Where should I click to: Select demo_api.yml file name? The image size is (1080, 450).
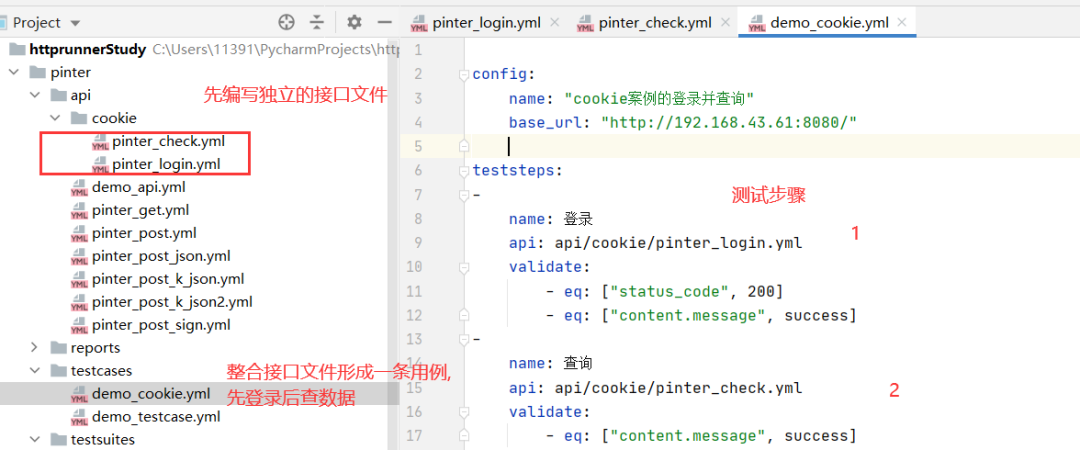138,187
